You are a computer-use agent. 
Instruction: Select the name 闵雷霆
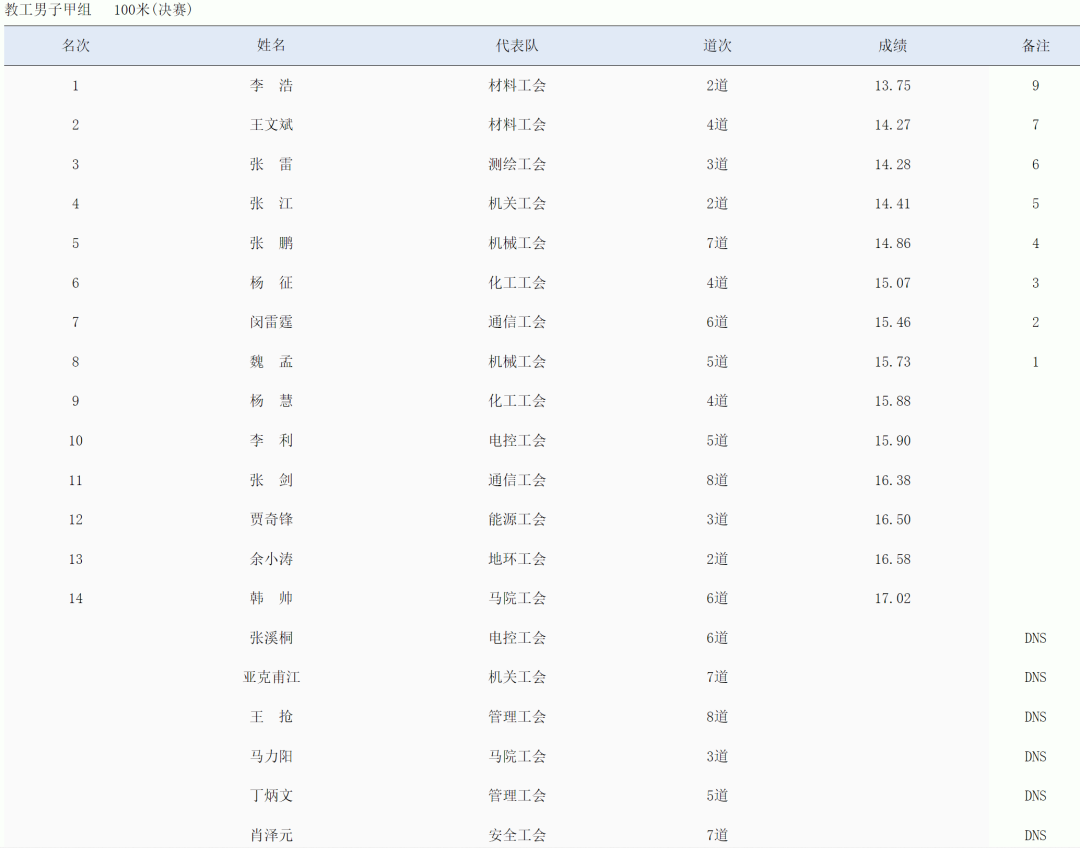271,322
